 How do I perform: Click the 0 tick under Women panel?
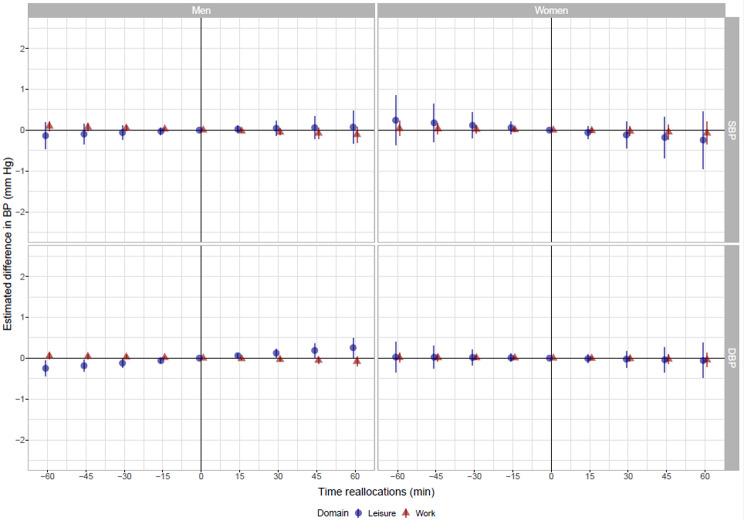[551, 476]
